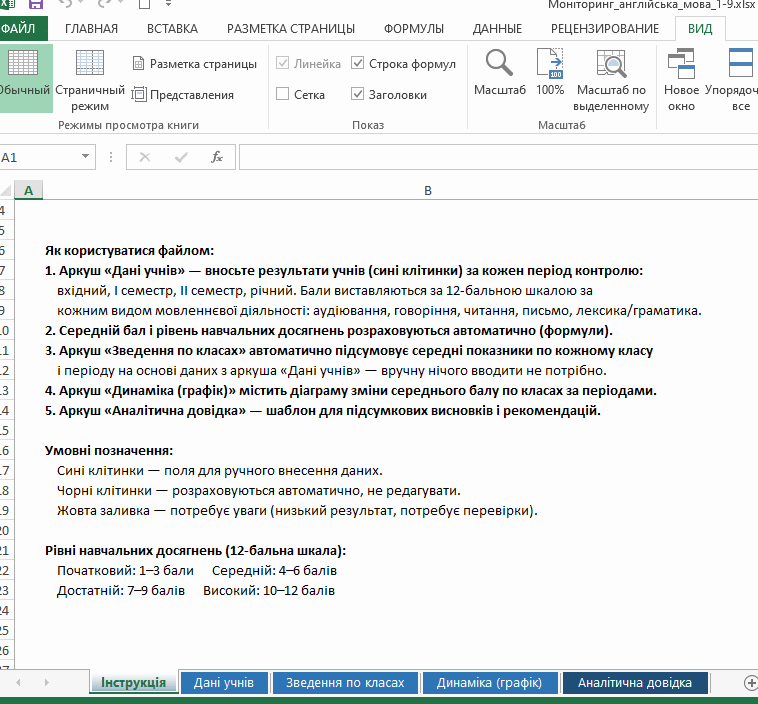Click Упорядочить все windows

click(732, 80)
